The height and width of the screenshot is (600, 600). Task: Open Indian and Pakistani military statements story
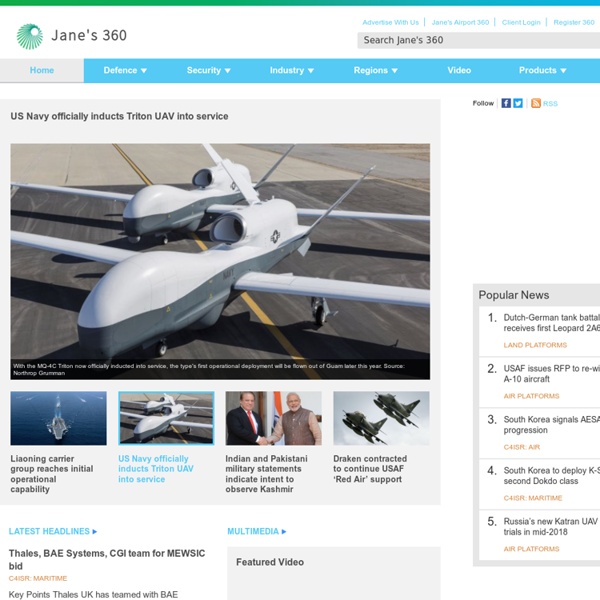tap(266, 474)
